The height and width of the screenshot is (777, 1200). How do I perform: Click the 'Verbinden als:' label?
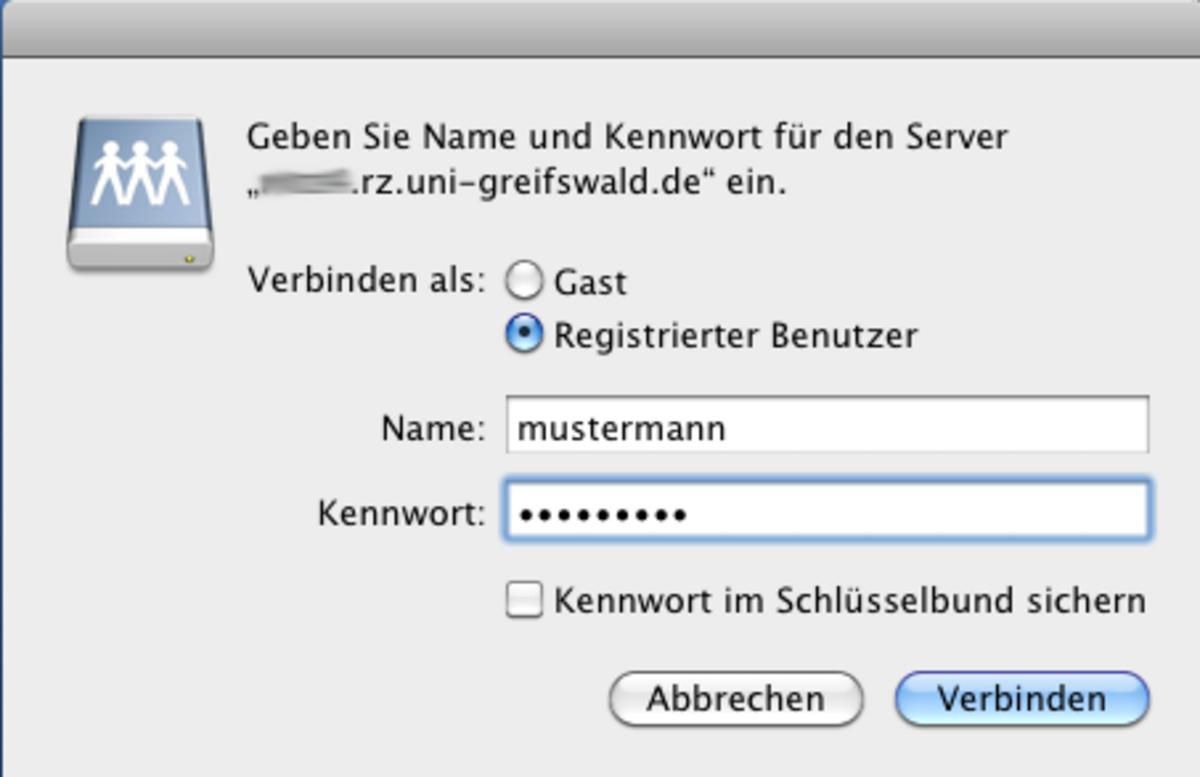tap(366, 280)
